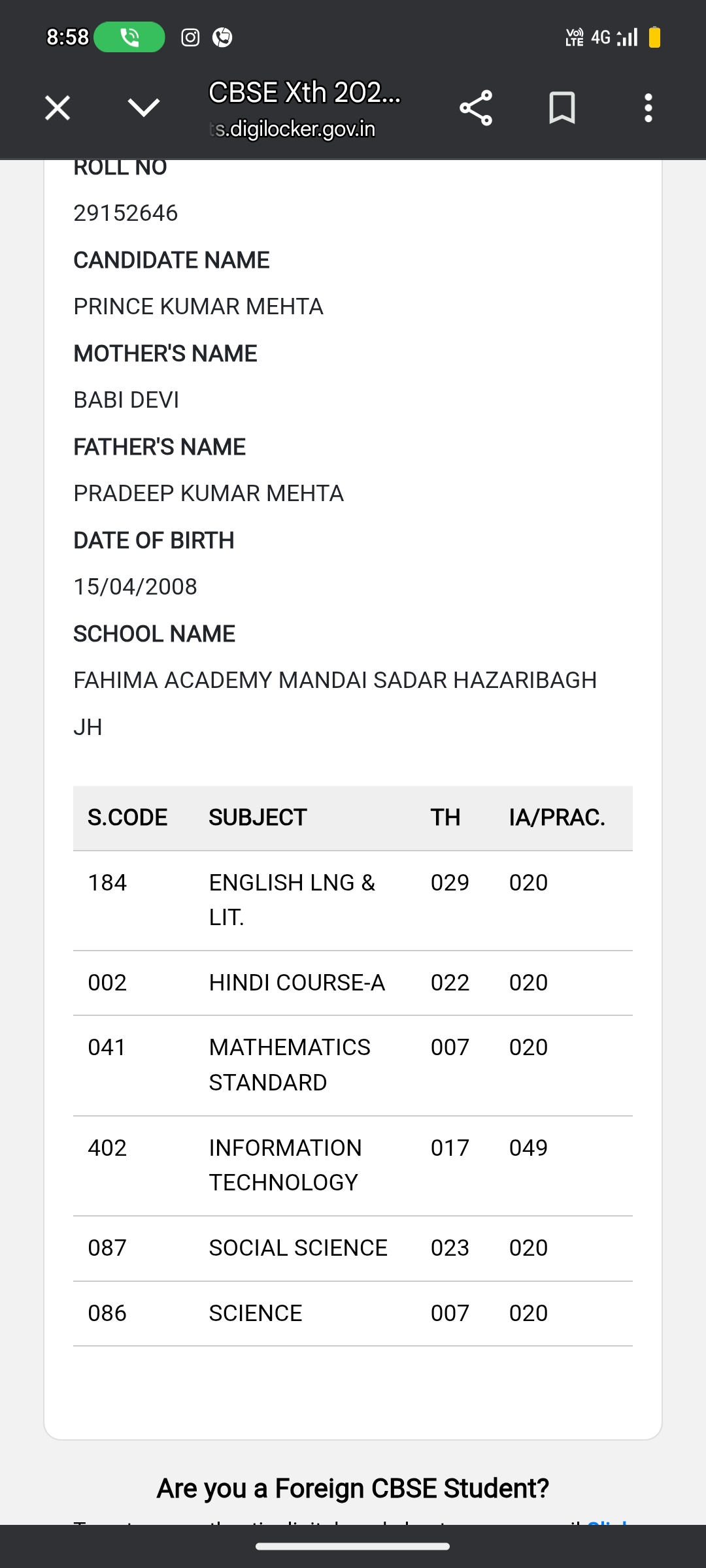Tap the Instagram notification icon
Viewport: 706px width, 1568px height.
[190, 37]
